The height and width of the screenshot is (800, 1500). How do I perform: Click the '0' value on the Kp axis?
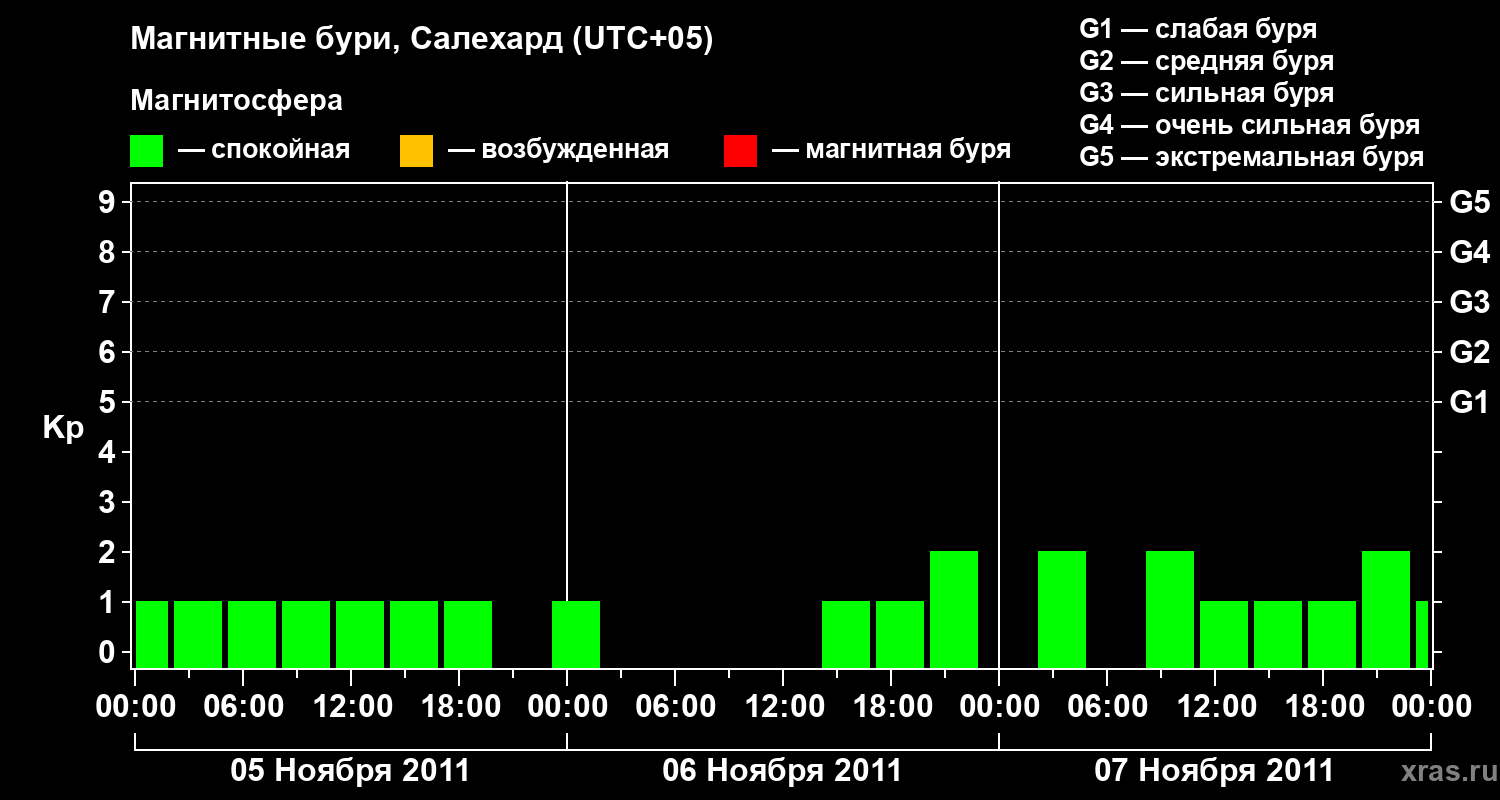pyautogui.click(x=109, y=652)
